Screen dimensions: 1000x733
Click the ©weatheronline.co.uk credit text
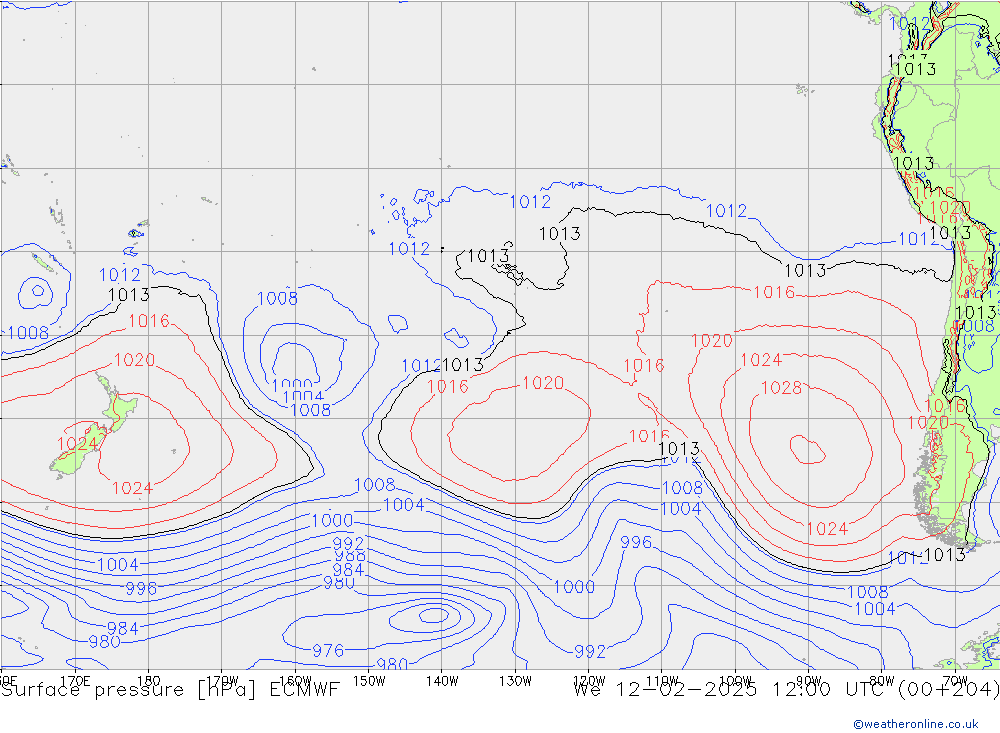point(916,724)
